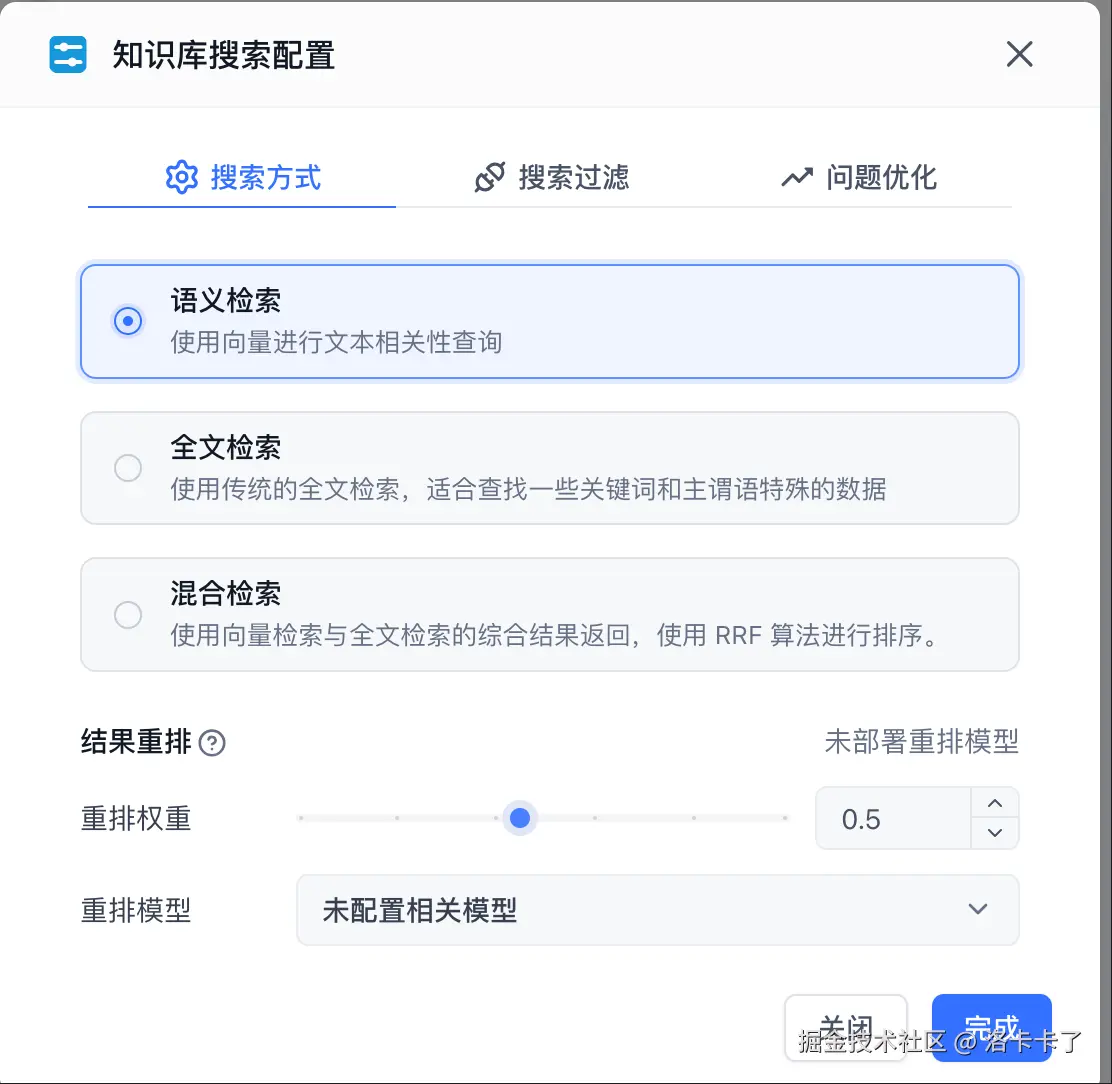Click the 关闭 button

[x=845, y=1028]
